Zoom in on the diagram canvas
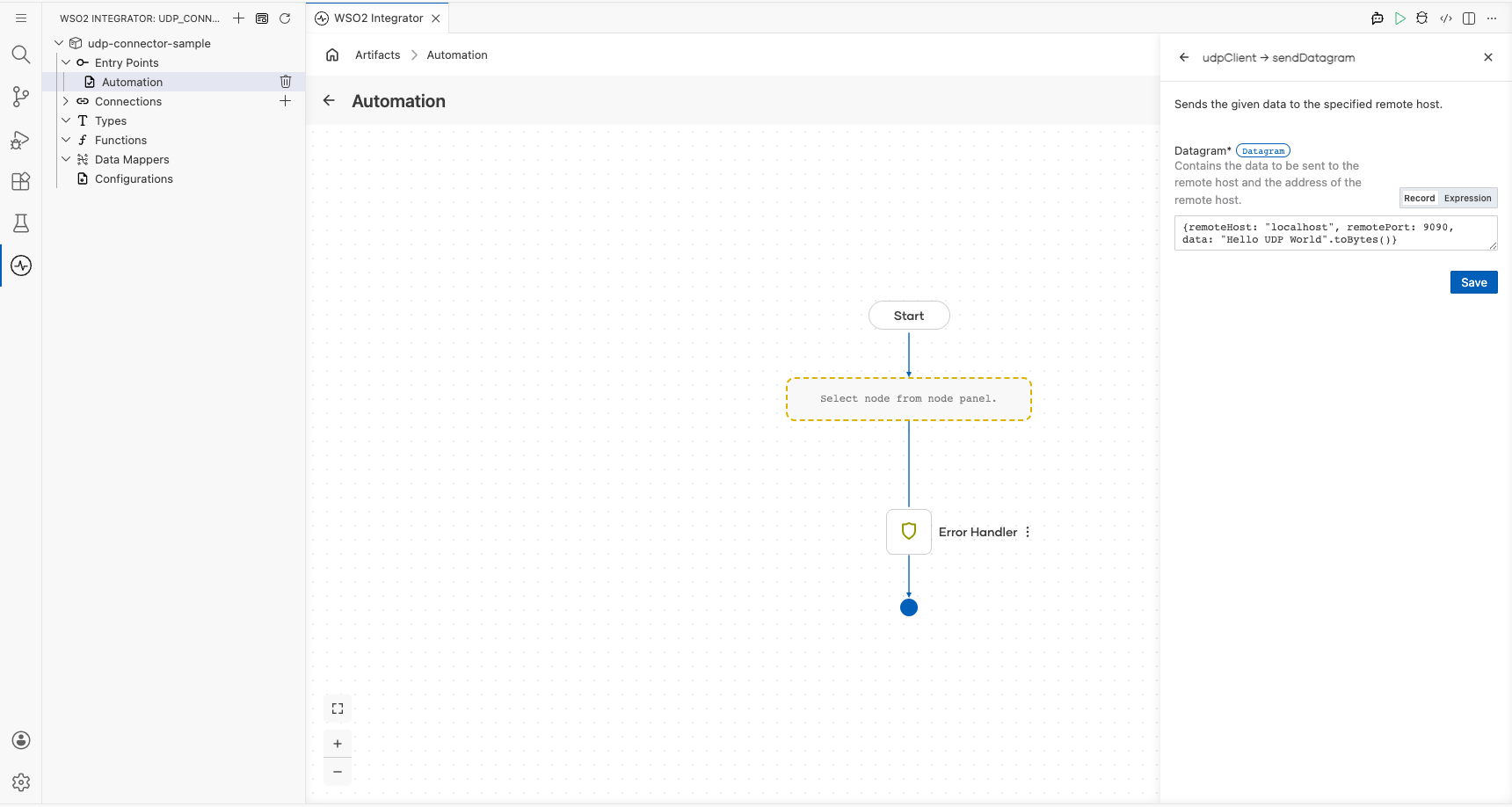The height and width of the screenshot is (807, 1512). coord(338,744)
